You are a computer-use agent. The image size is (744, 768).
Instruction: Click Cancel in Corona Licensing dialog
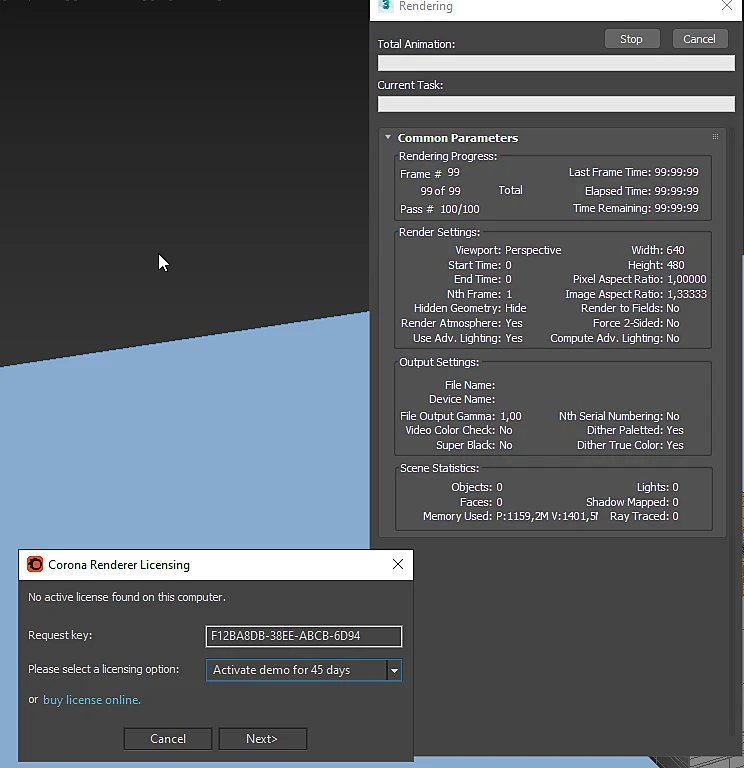pyautogui.click(x=168, y=739)
